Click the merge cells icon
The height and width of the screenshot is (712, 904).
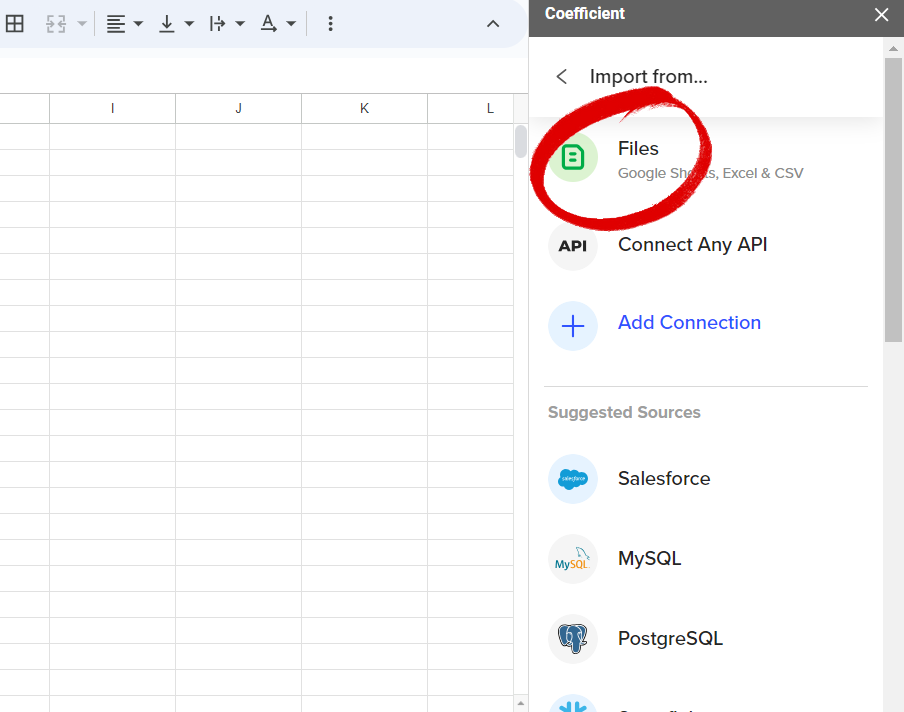(x=56, y=24)
